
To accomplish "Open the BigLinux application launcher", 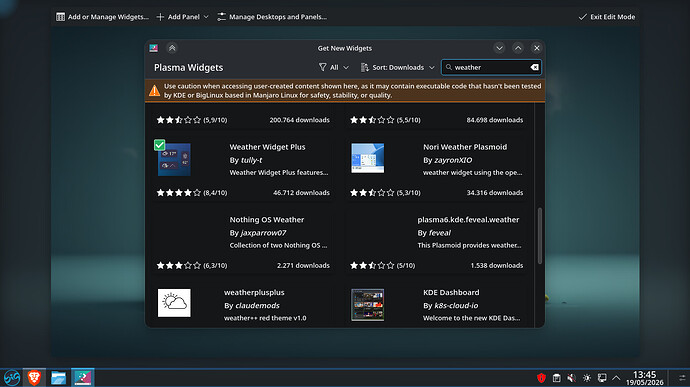I will click(11, 377).
